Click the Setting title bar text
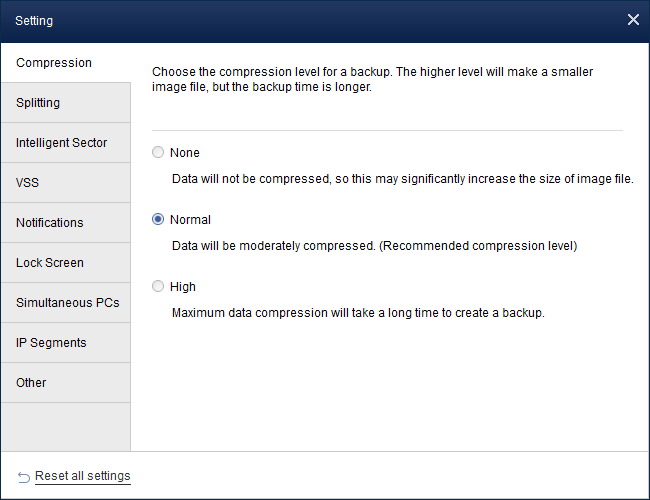Screen dimensions: 650x500 [34, 20]
